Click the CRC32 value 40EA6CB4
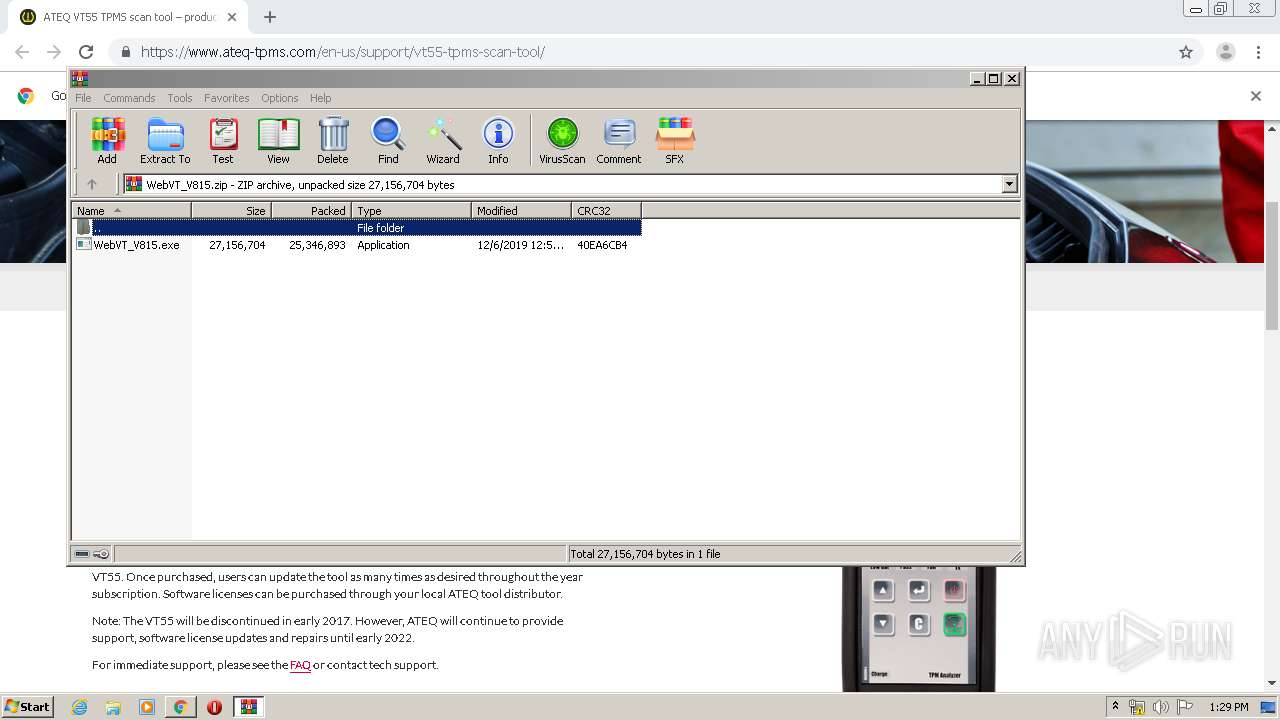This screenshot has height=720, width=1280. coord(602,245)
